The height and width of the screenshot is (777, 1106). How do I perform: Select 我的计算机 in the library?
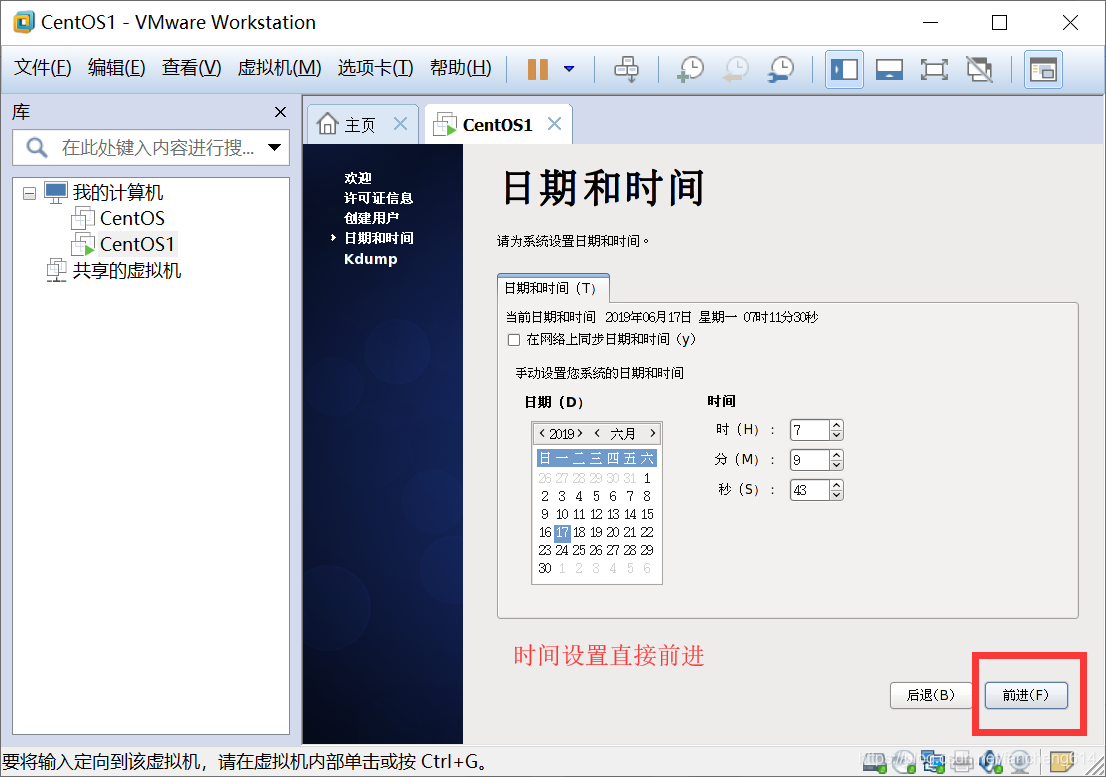coord(117,192)
